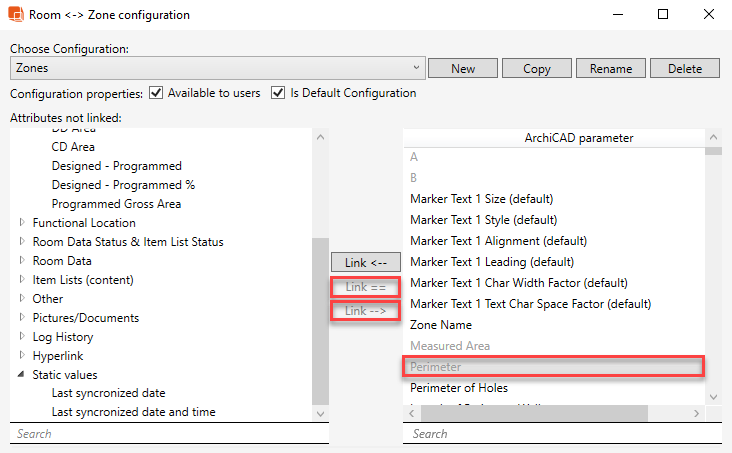Click the Rename button
This screenshot has height=453, width=732.
(610, 69)
